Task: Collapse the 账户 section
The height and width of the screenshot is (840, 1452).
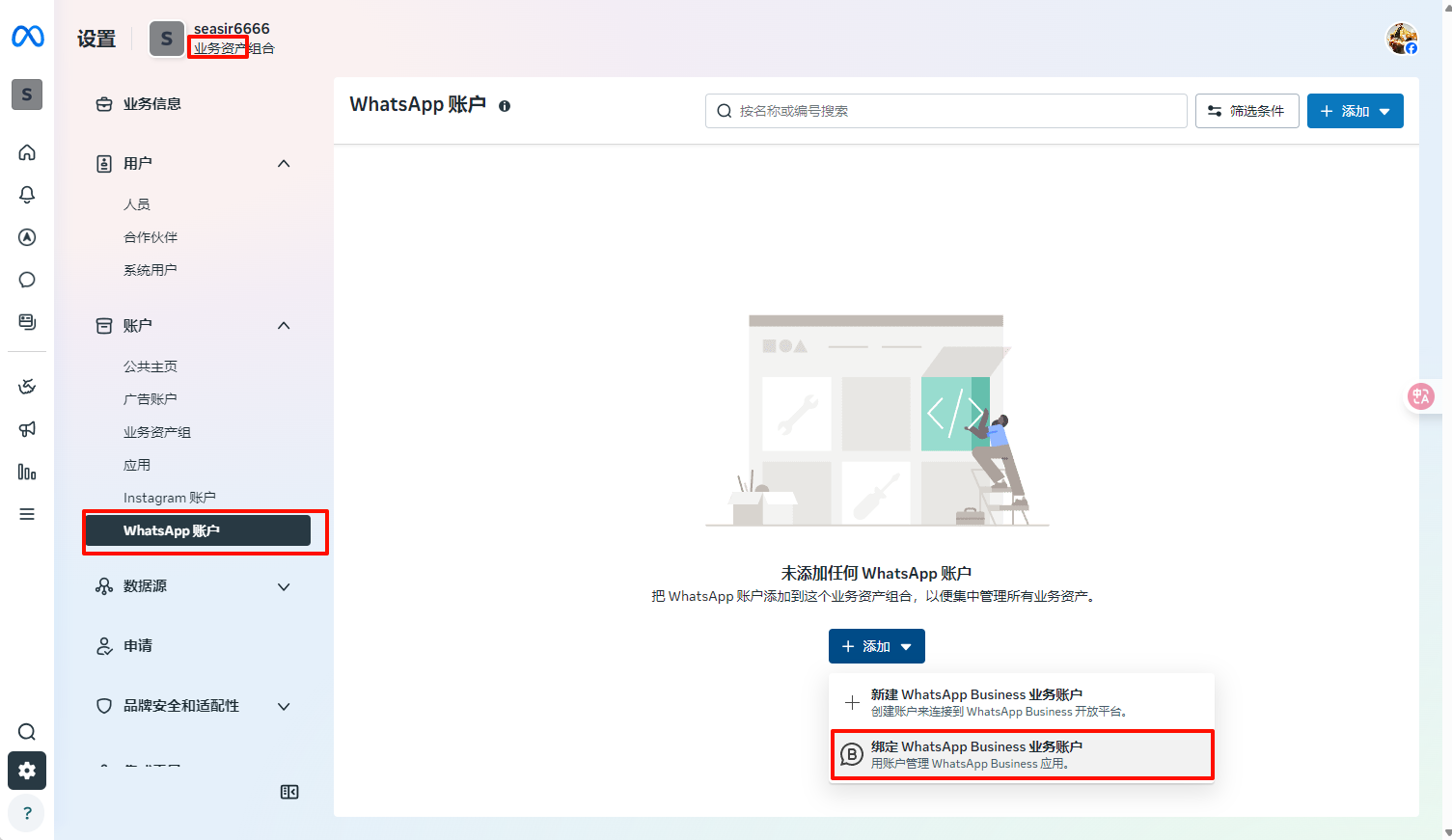Action: point(284,326)
